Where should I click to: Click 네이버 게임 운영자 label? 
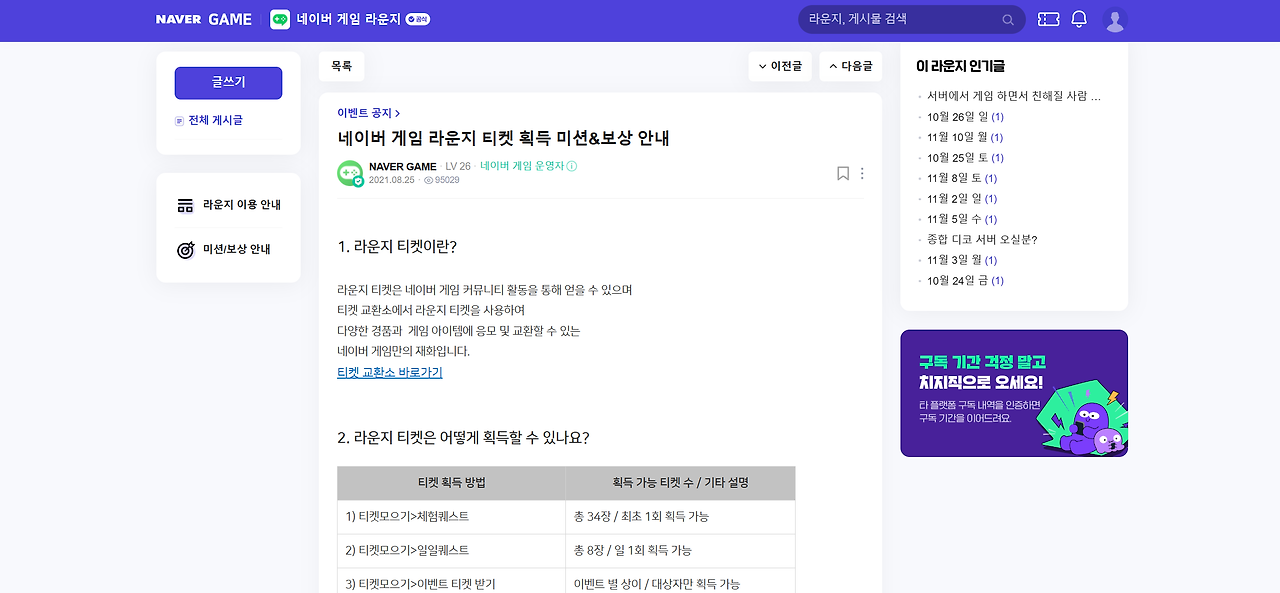click(x=522, y=166)
